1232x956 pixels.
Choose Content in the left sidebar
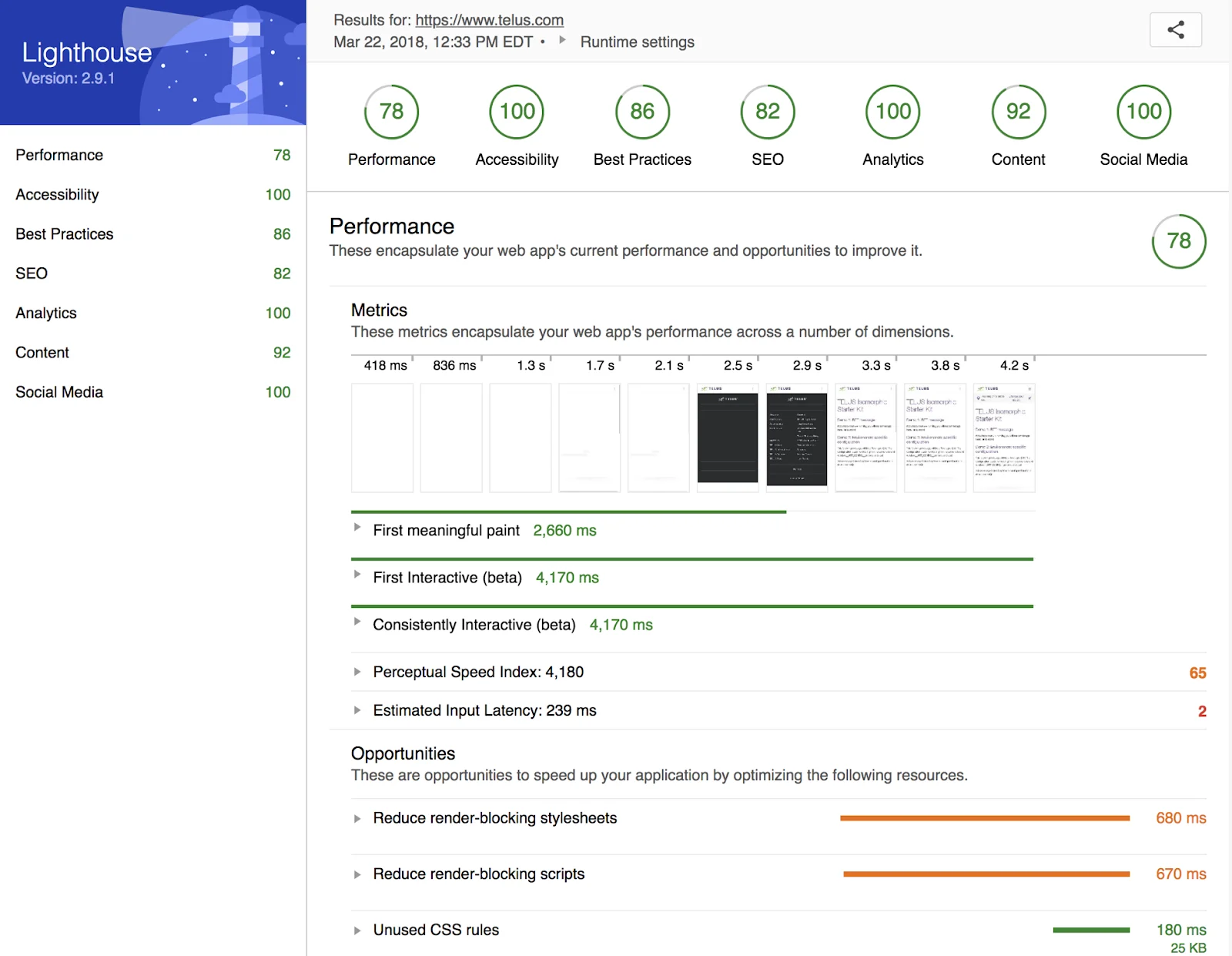coord(153,352)
